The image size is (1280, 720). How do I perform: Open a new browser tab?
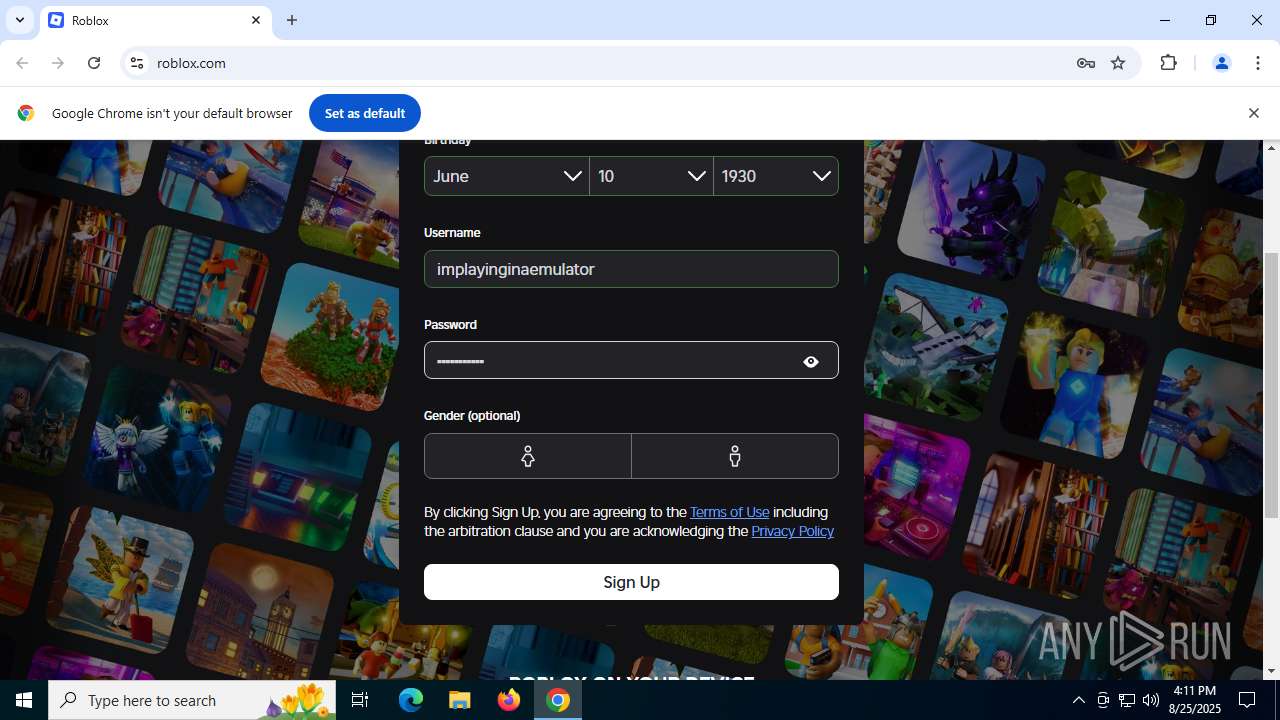(292, 20)
